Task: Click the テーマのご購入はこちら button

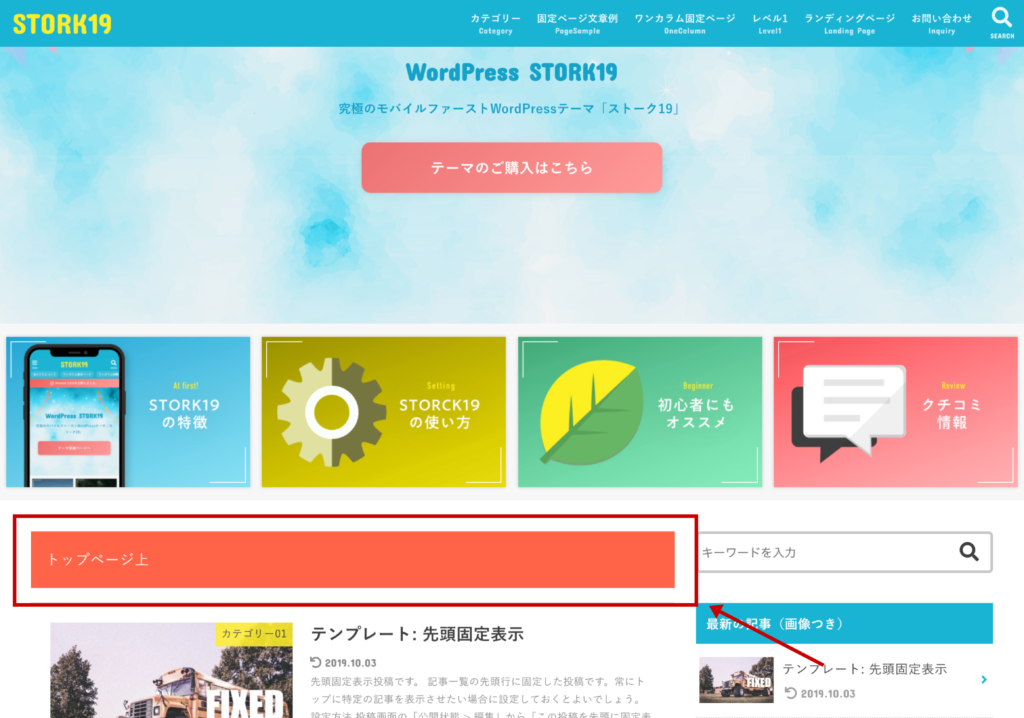Action: [x=512, y=168]
